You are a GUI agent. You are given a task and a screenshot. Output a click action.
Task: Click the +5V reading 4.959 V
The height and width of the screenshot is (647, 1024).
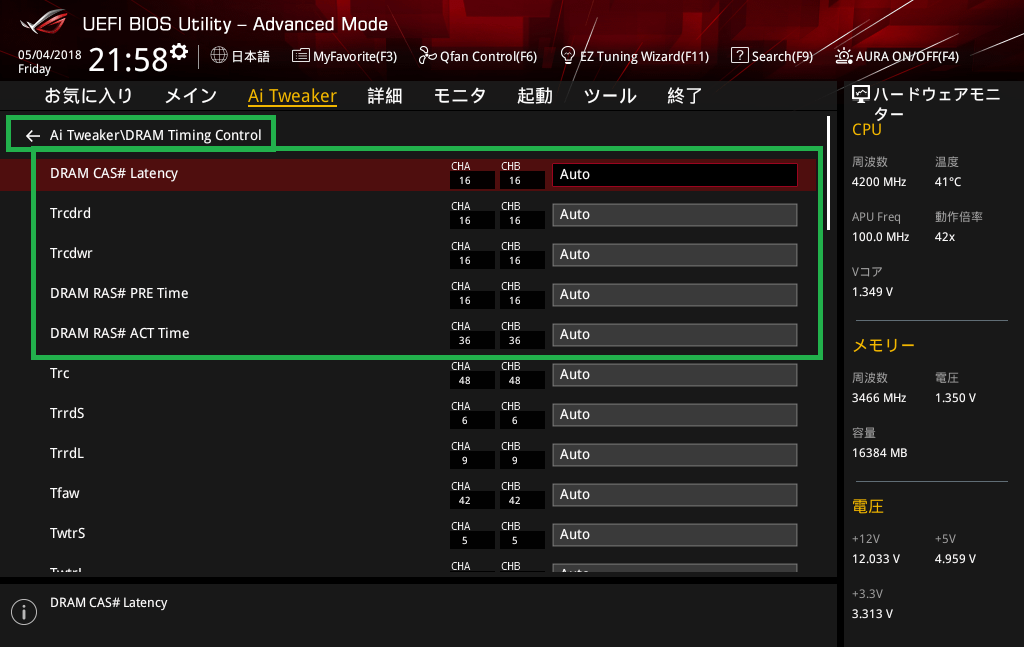coord(955,559)
